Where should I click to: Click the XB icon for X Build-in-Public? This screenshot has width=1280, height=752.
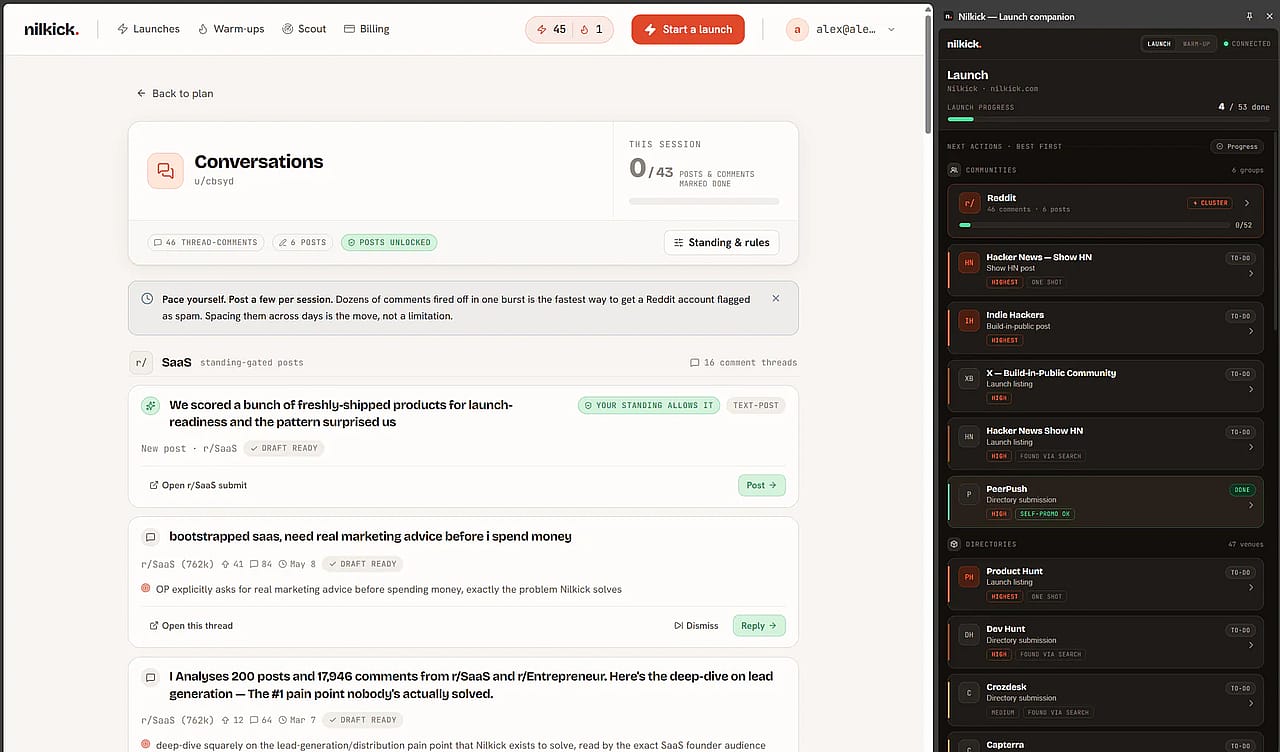pyautogui.click(x=969, y=379)
